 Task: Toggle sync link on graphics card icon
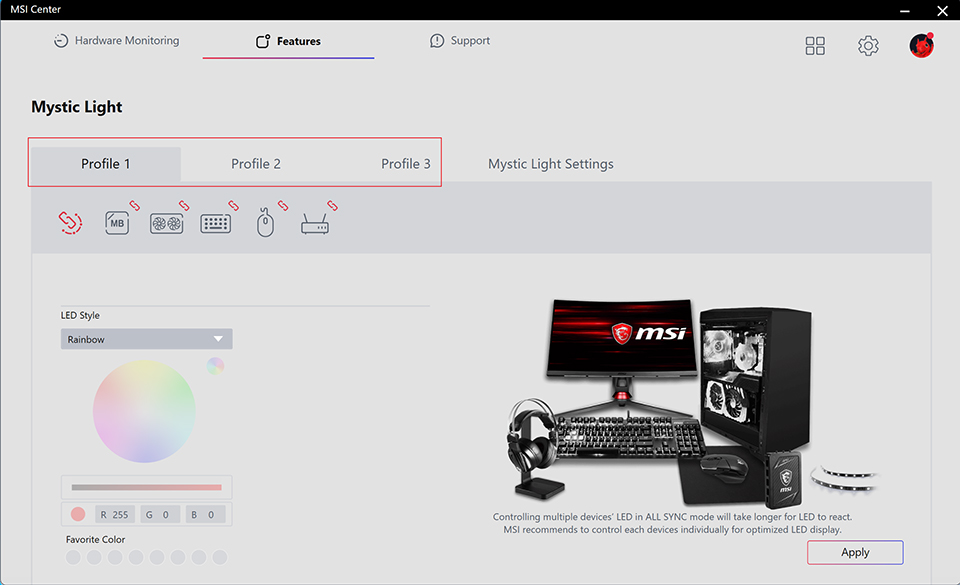[x=184, y=206]
